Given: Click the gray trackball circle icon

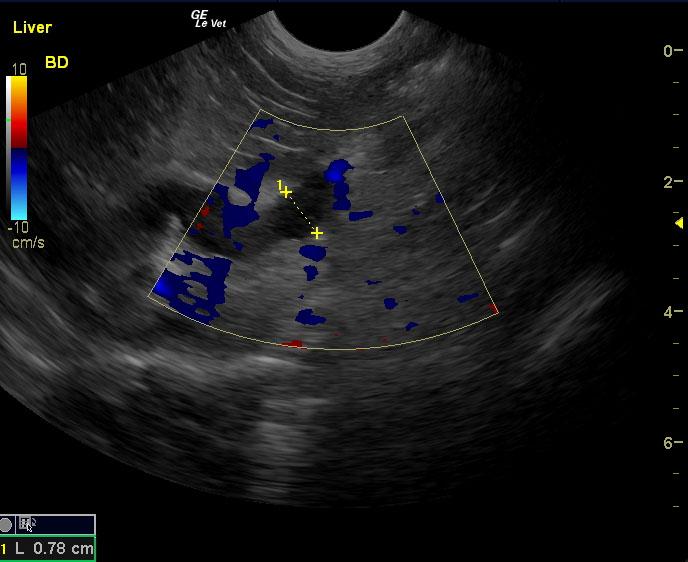Looking at the screenshot, I should pyautogui.click(x=7, y=524).
